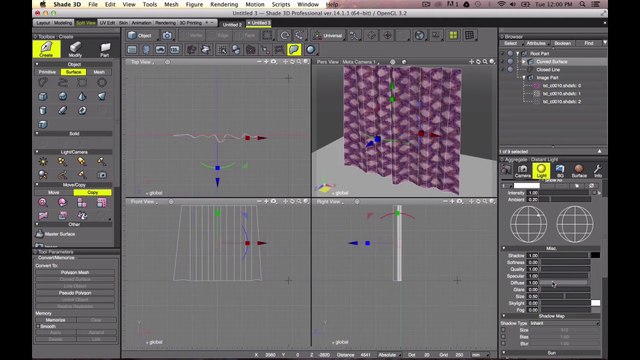
Task: Create a torus ring object
Action: pos(82,110)
